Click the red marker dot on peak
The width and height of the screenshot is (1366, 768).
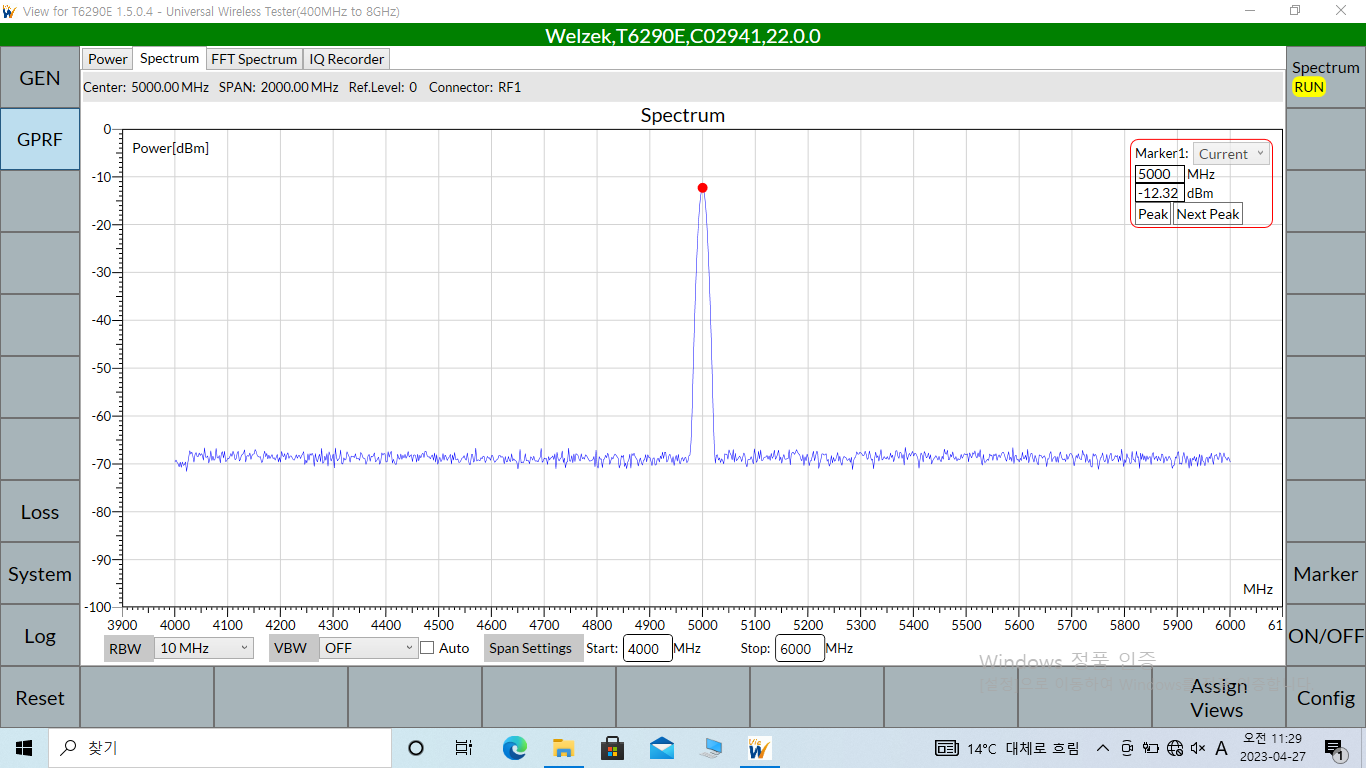[702, 188]
